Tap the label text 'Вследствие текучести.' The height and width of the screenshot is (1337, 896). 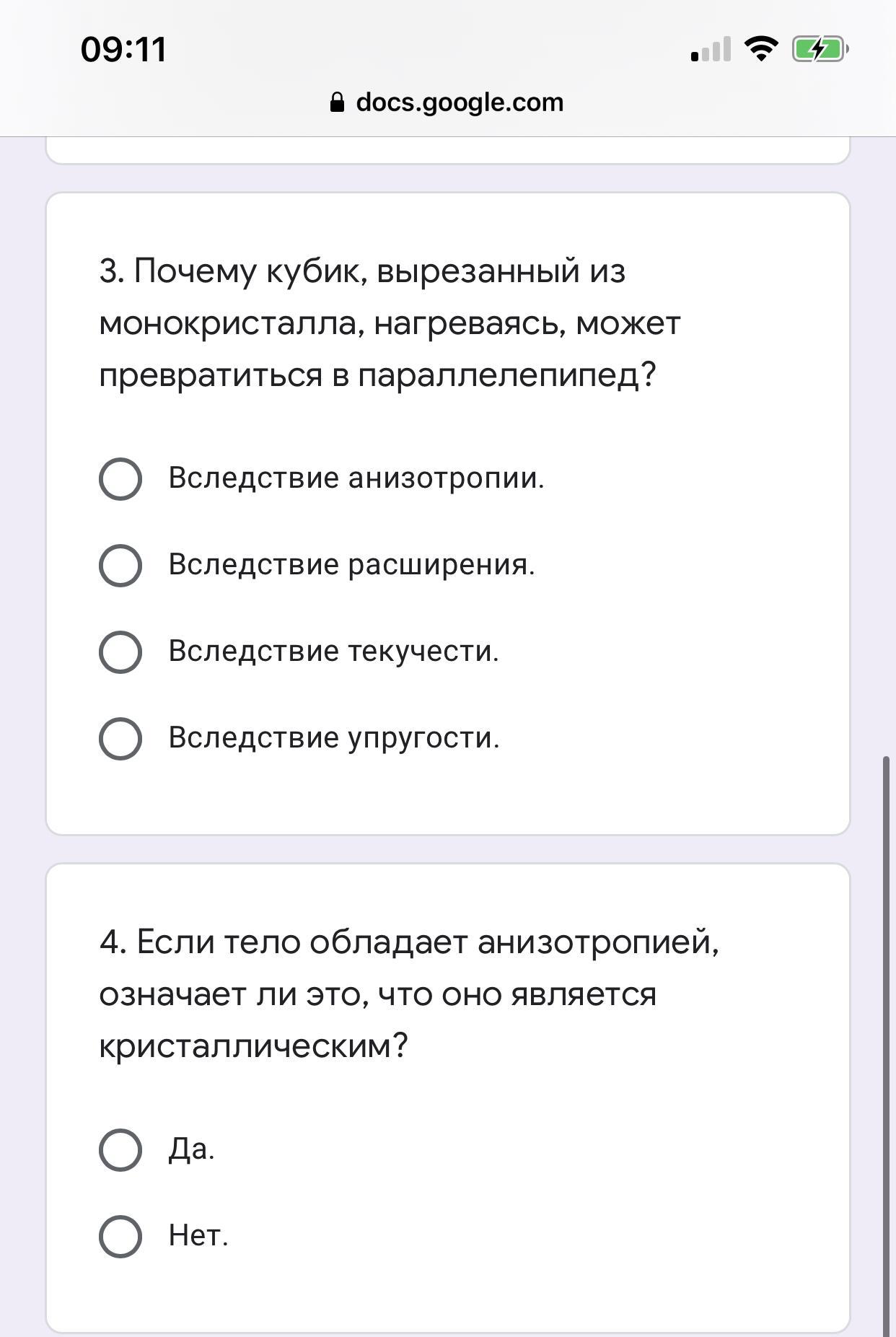pos(334,651)
